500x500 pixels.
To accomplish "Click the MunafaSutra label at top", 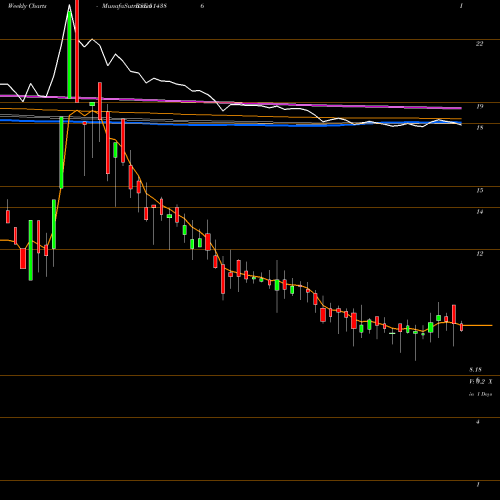I will click(x=127, y=6).
